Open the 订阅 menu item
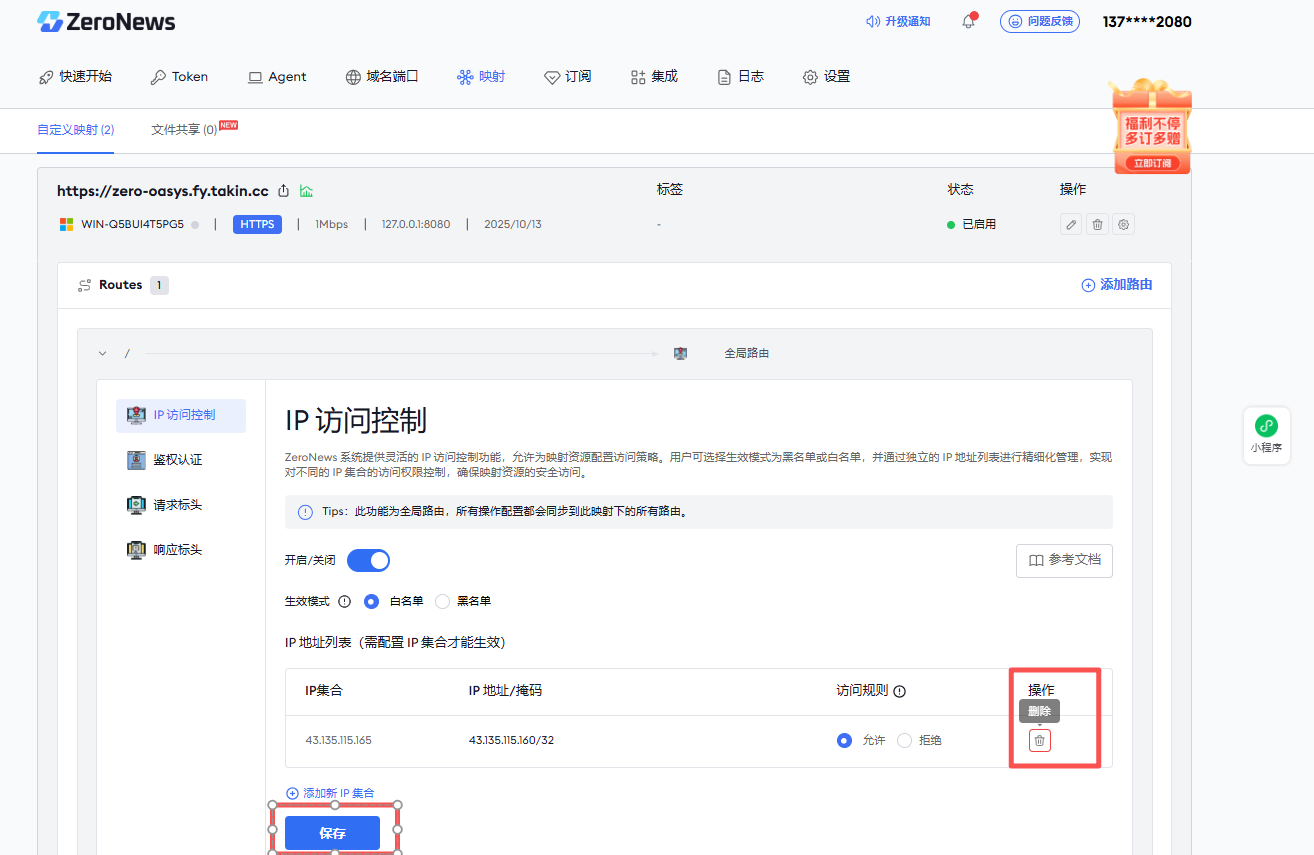This screenshot has width=1314, height=855. point(568,77)
